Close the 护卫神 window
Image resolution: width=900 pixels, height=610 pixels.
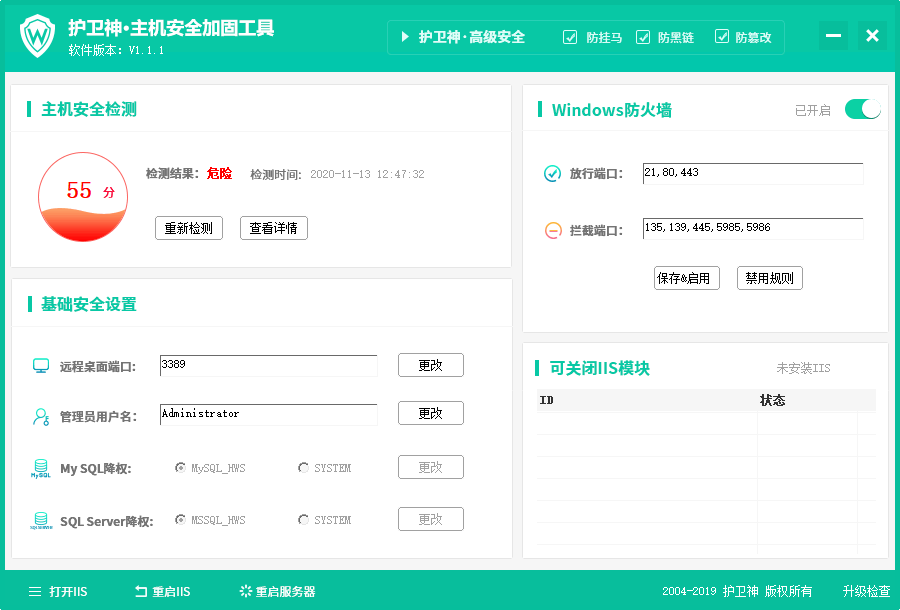tap(872, 36)
